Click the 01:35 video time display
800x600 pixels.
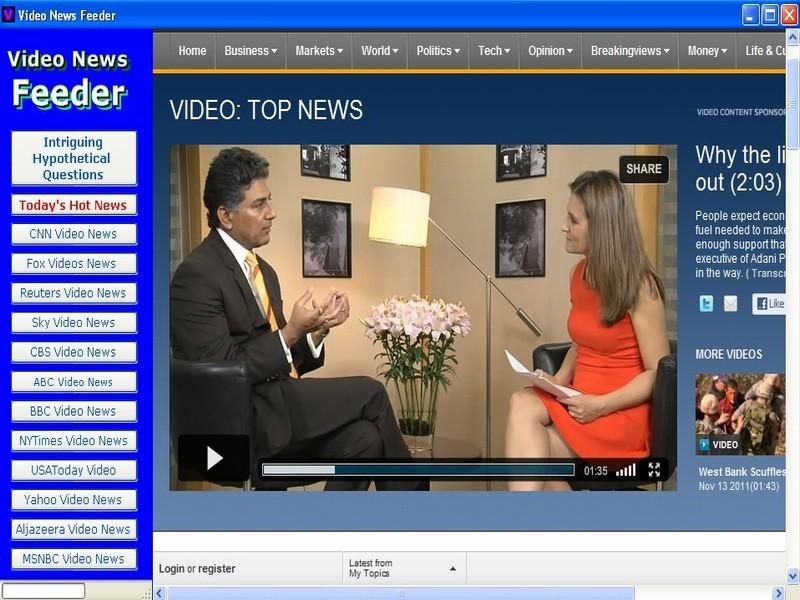(x=595, y=471)
